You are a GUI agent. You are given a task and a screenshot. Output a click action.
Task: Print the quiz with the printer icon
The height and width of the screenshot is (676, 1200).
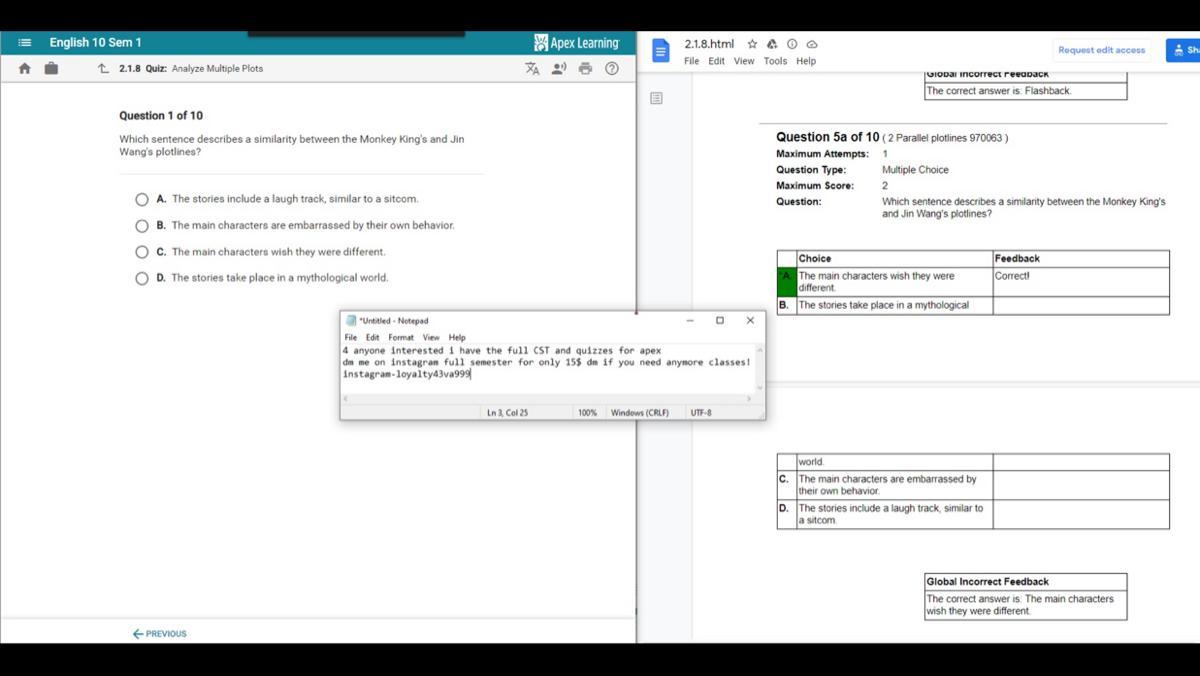click(585, 69)
